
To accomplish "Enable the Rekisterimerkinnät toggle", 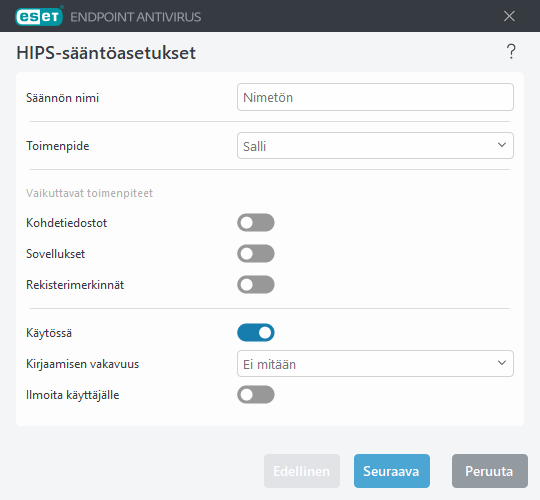I will click(256, 284).
